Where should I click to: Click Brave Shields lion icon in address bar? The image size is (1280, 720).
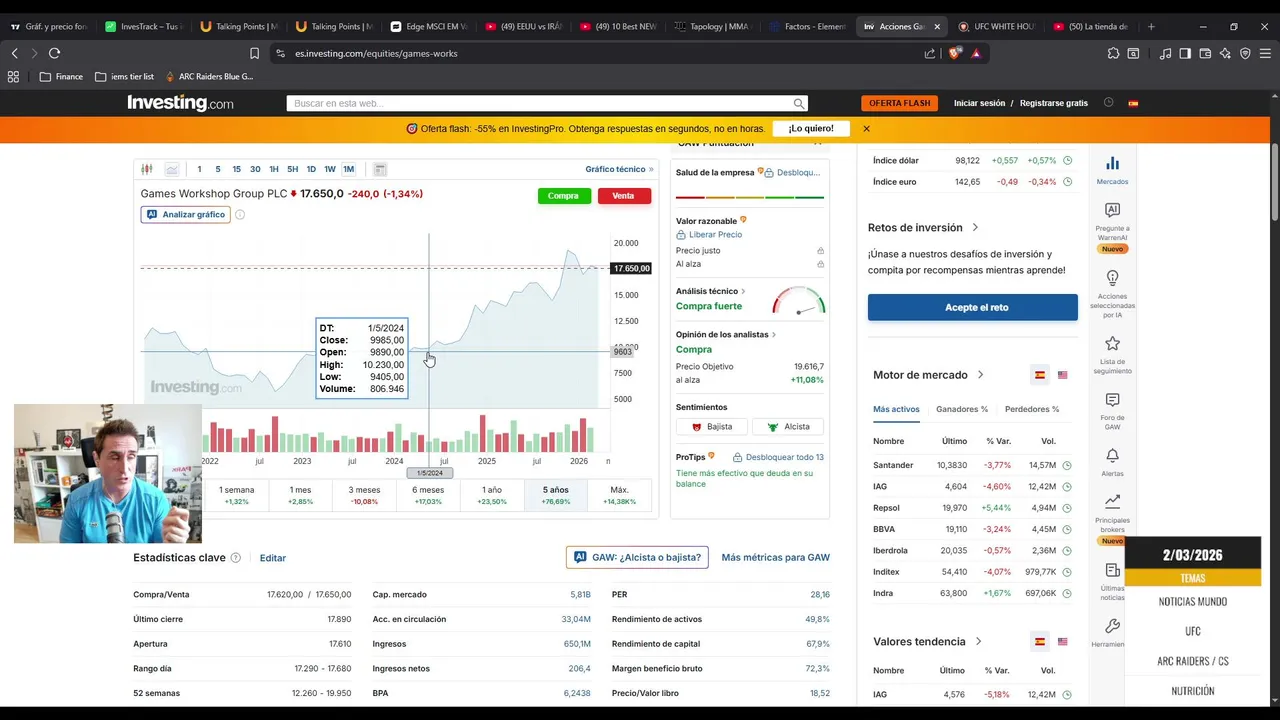(x=954, y=53)
